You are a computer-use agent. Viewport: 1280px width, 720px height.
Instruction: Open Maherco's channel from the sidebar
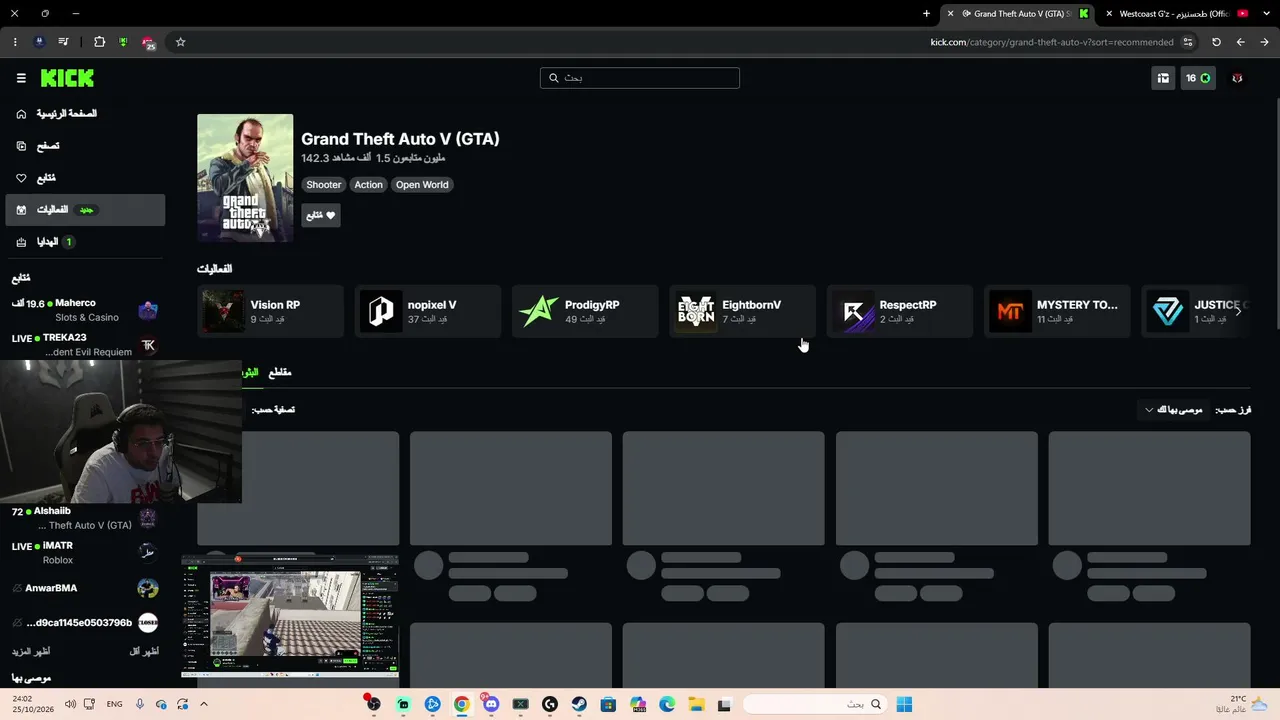pos(85,310)
